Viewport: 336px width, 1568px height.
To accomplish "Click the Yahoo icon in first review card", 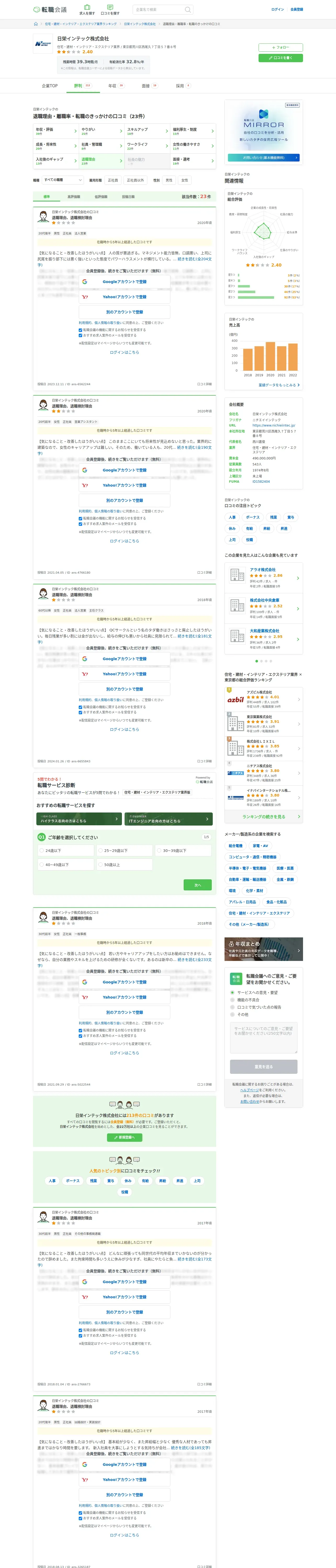I will pyautogui.click(x=85, y=297).
